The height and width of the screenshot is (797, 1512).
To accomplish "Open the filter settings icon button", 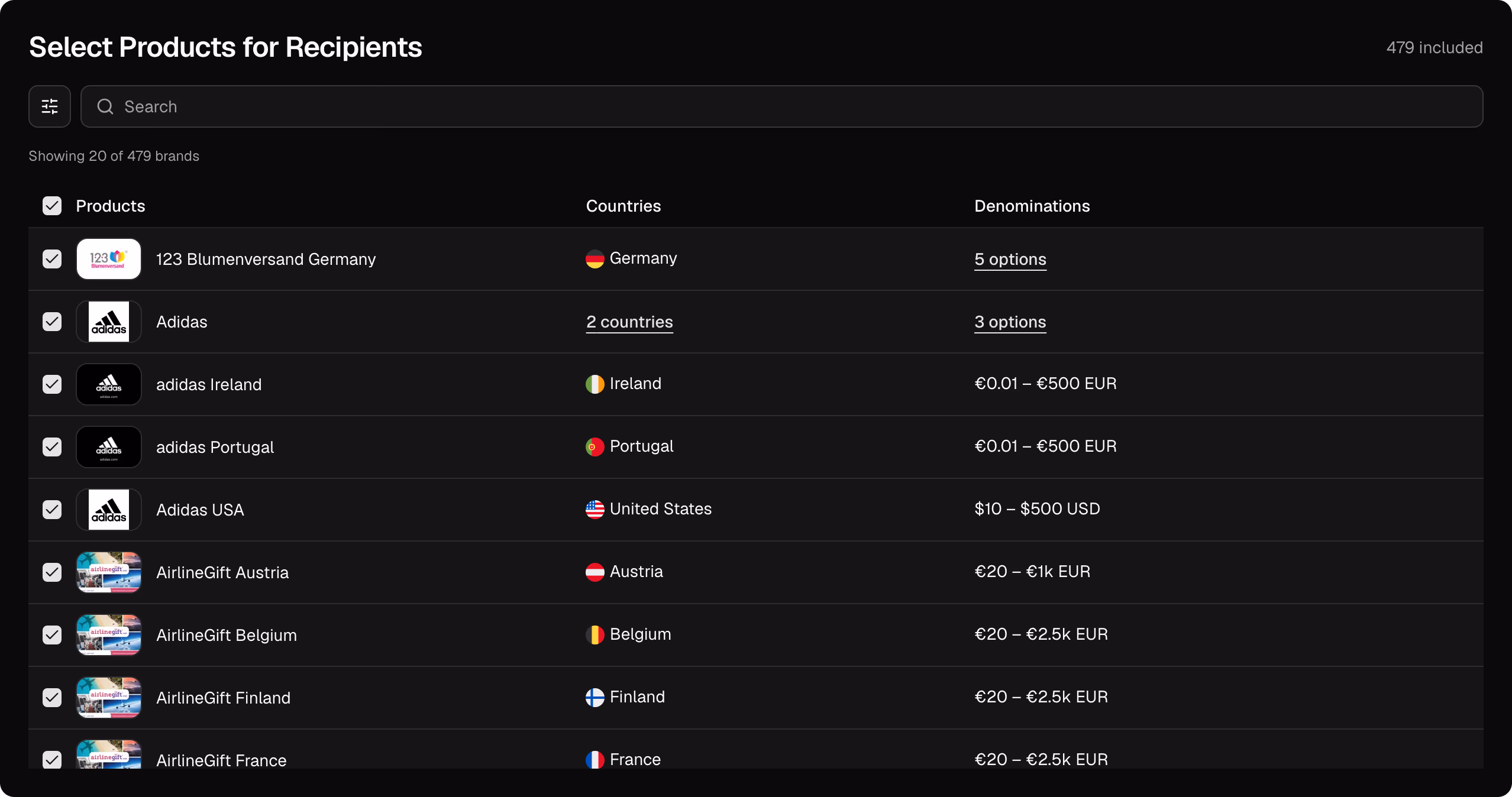I will point(50,106).
